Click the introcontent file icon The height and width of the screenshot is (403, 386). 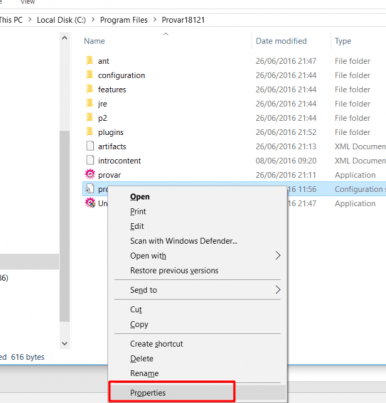click(x=90, y=160)
